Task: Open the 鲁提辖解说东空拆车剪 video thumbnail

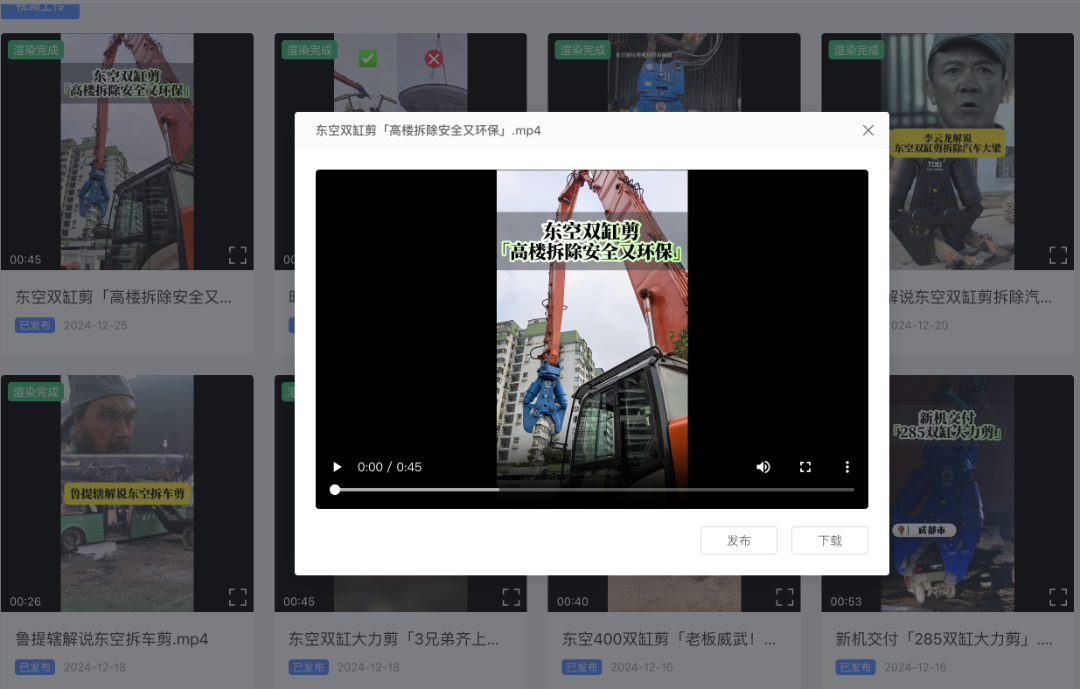Action: click(127, 492)
